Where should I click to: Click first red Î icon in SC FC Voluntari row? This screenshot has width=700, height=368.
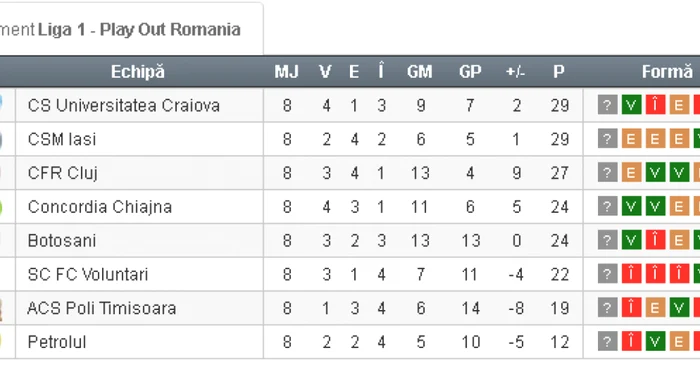pos(631,274)
